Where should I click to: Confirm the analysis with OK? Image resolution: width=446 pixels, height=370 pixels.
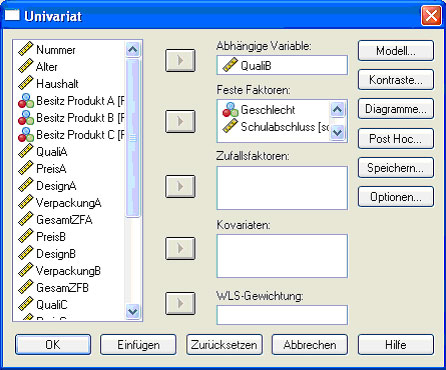[x=53, y=345]
